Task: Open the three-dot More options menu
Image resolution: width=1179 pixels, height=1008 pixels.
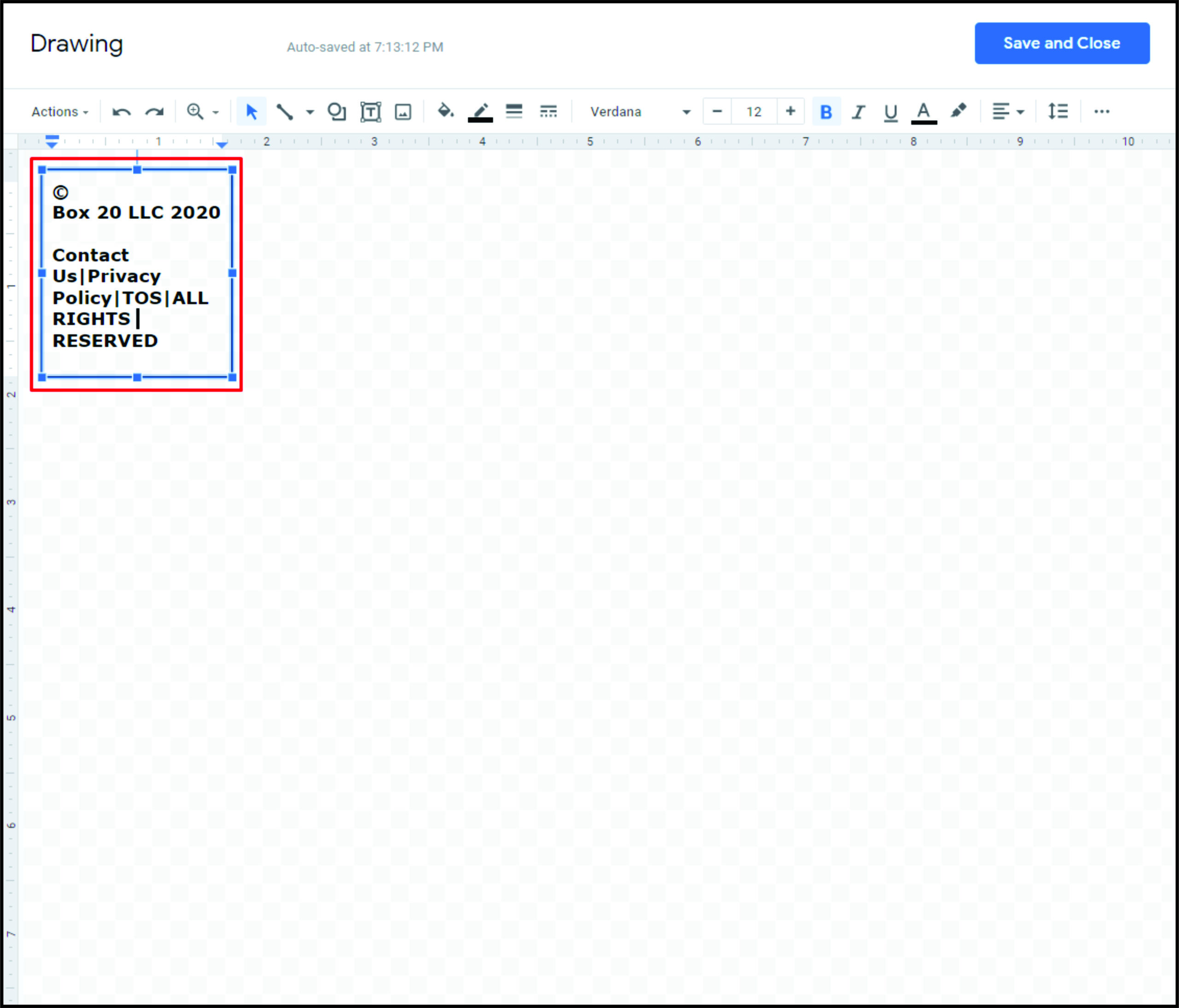Action: click(x=1102, y=111)
